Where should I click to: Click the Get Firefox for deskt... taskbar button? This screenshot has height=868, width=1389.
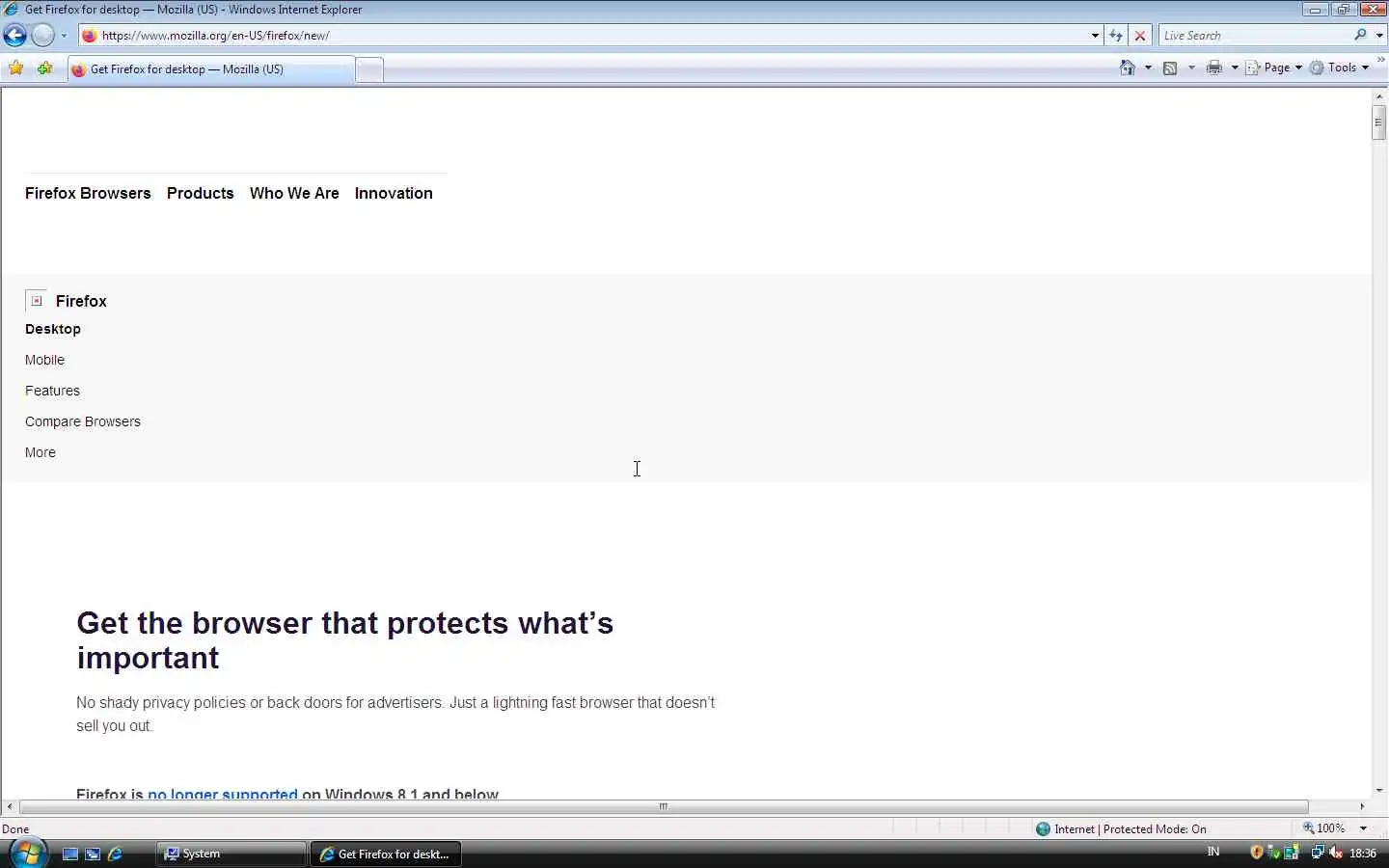coord(385,854)
